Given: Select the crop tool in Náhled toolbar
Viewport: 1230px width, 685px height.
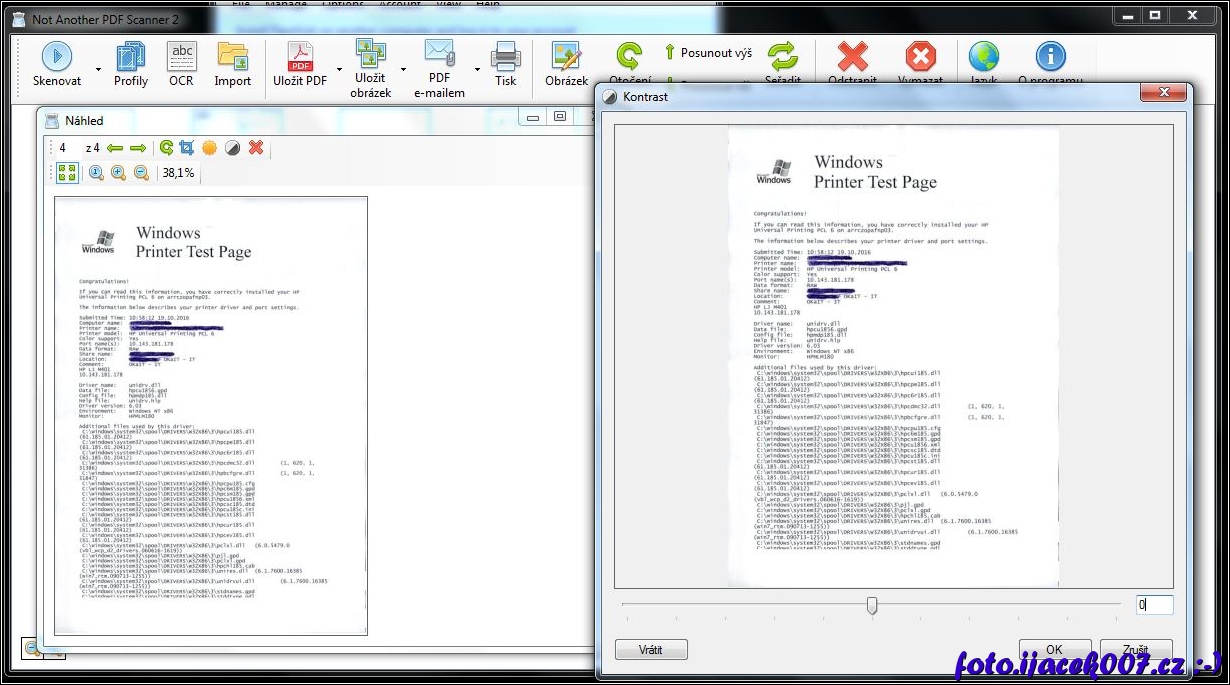Looking at the screenshot, I should (186, 148).
